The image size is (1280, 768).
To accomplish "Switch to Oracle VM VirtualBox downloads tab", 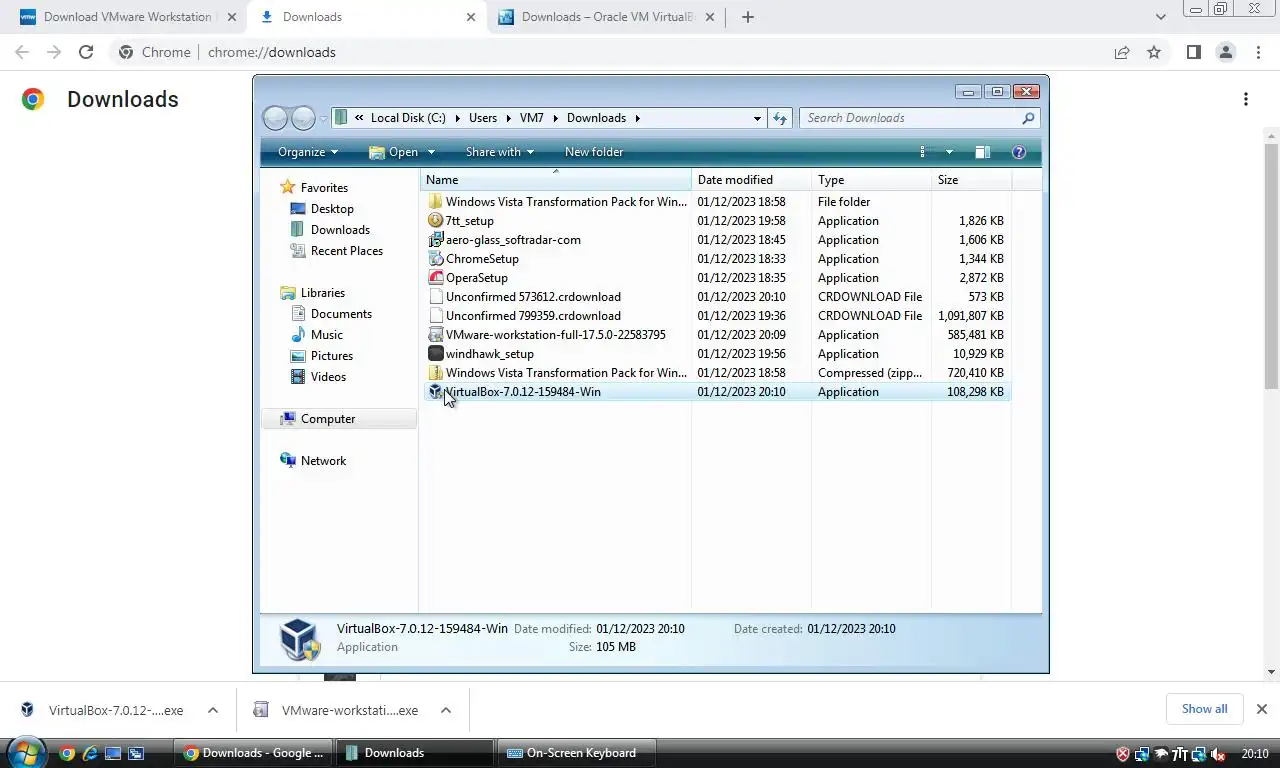I will [606, 17].
